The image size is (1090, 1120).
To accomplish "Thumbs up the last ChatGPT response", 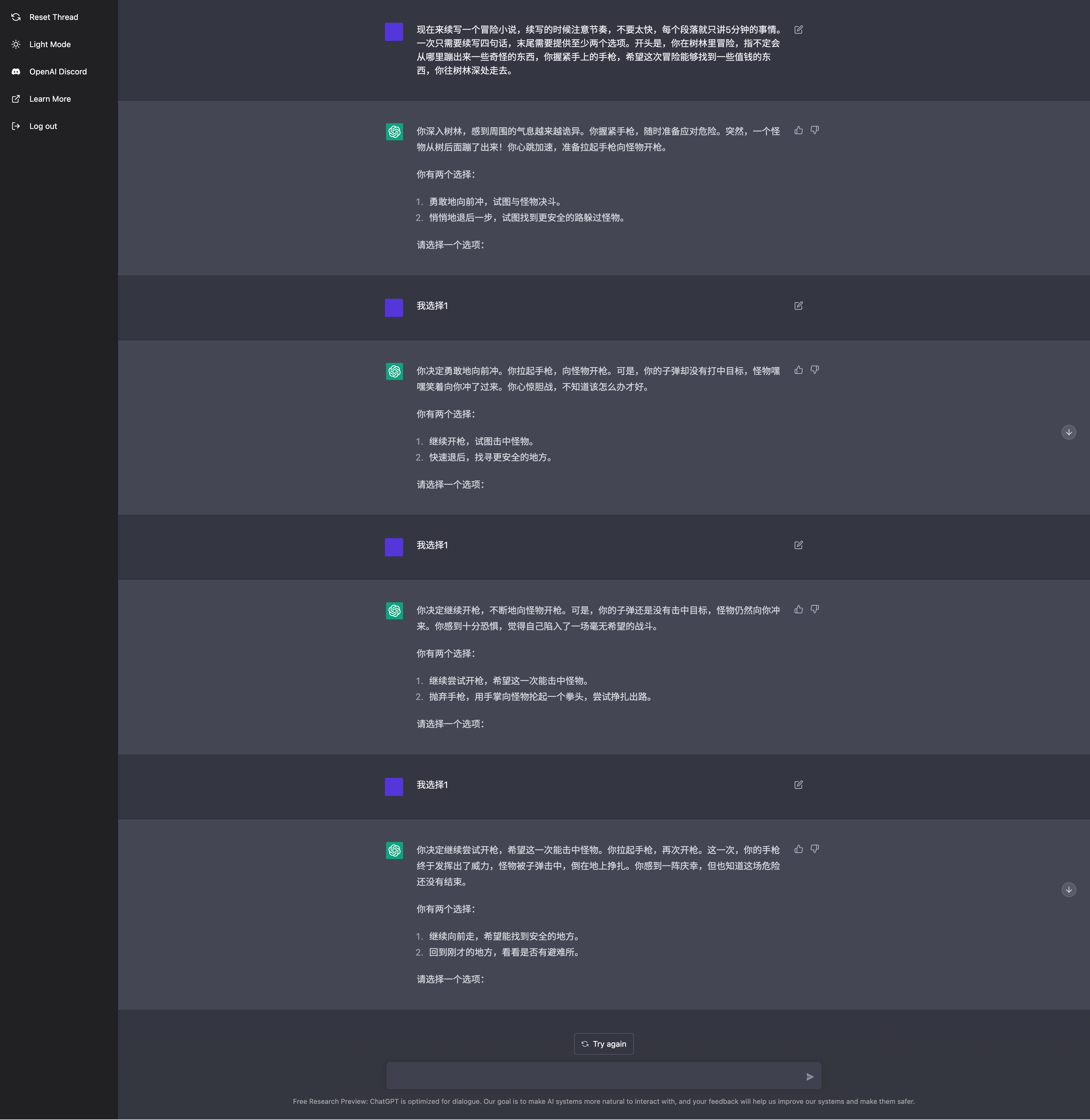I will click(x=798, y=849).
